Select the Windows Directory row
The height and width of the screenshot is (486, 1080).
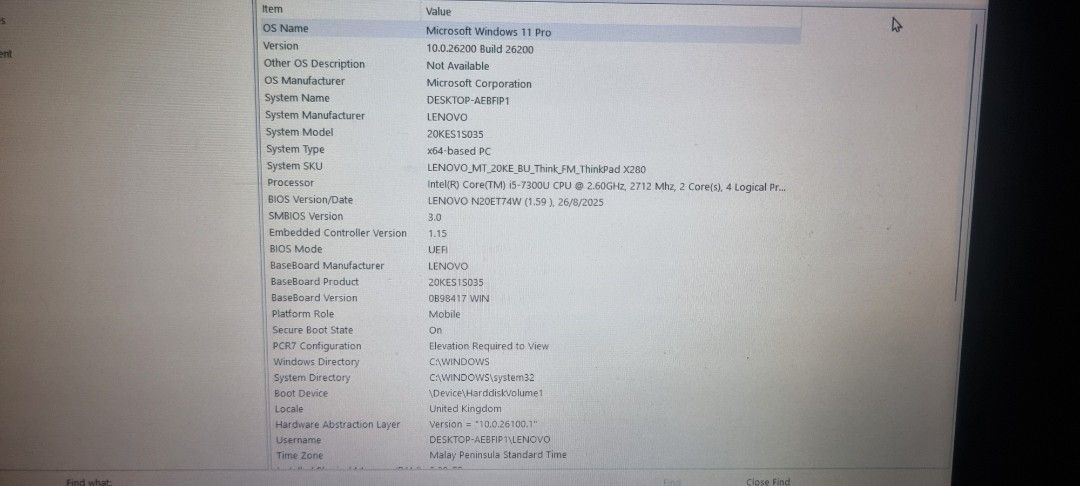pos(529,362)
